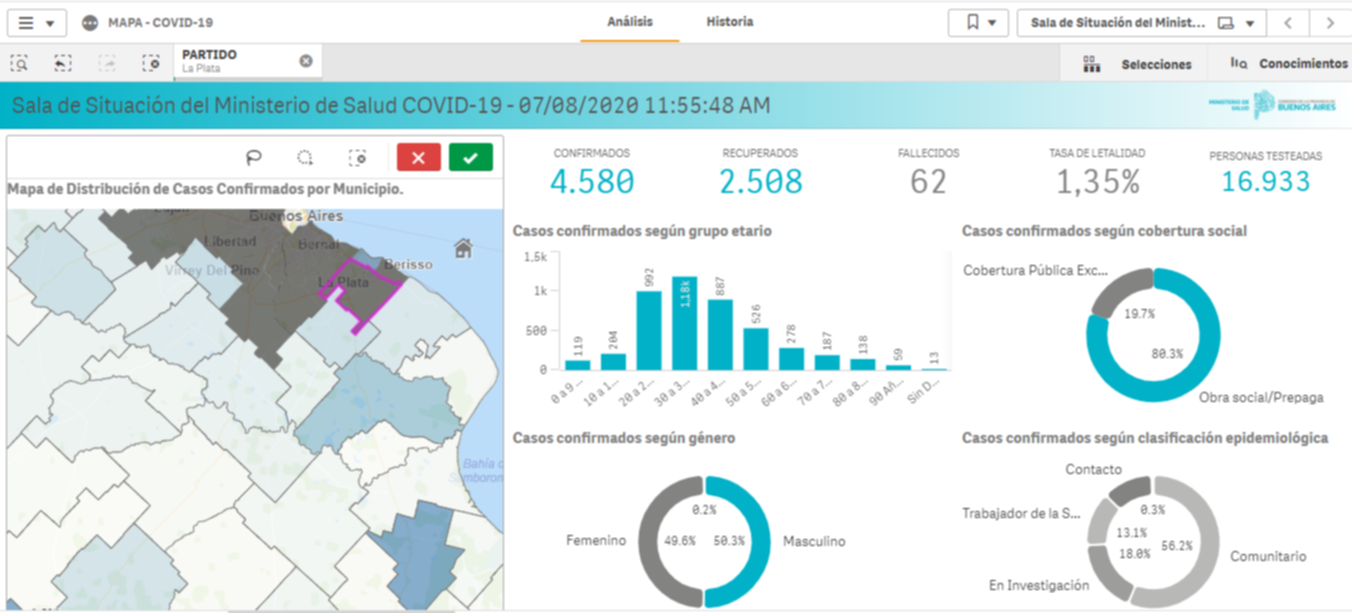Remove the PARTIDO La Plata selection
Image resolution: width=1352 pixels, height=613 pixels.
pyautogui.click(x=306, y=61)
